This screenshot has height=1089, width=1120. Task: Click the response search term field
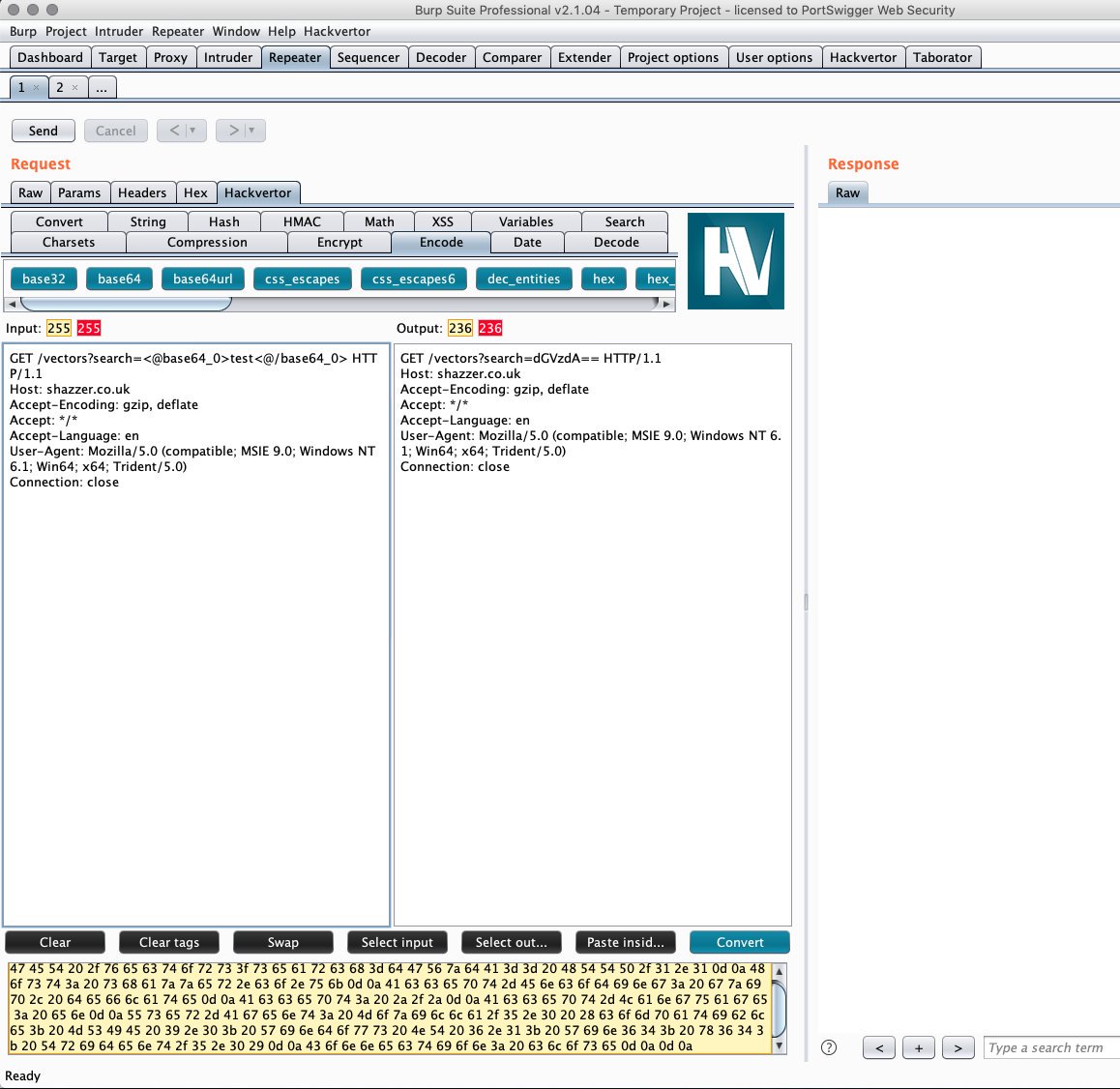pyautogui.click(x=1051, y=1047)
